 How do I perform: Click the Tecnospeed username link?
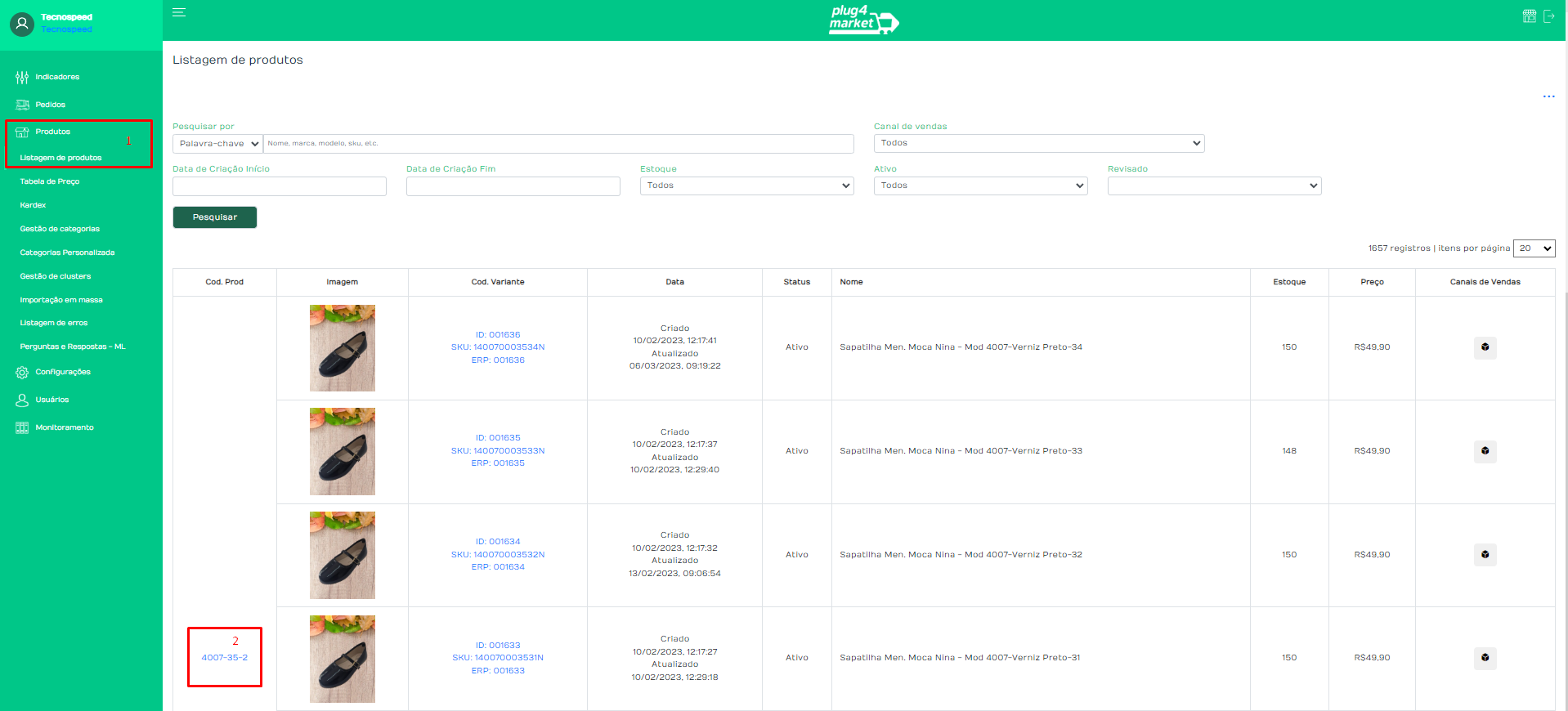point(67,29)
